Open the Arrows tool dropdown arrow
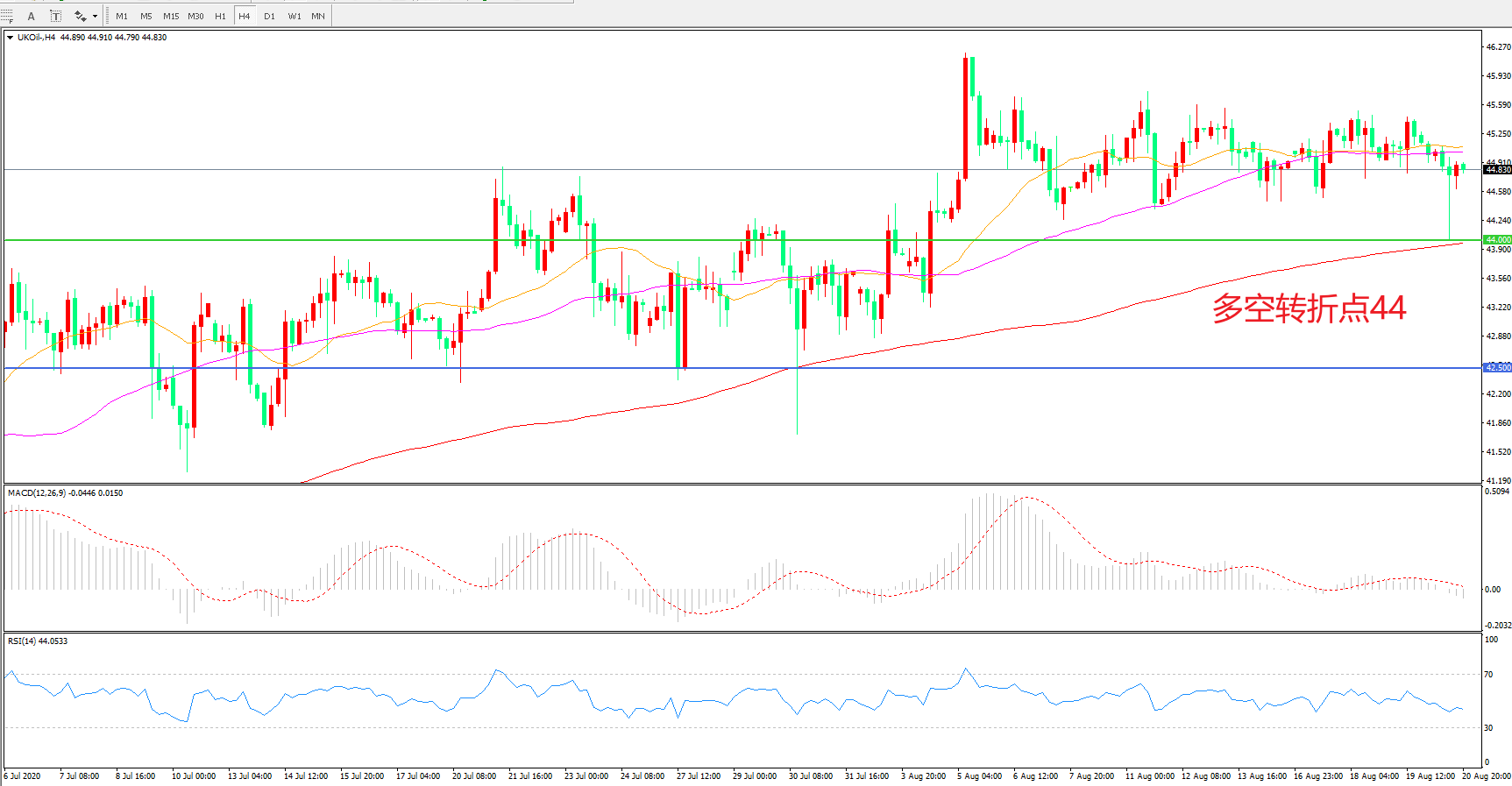 (x=95, y=16)
